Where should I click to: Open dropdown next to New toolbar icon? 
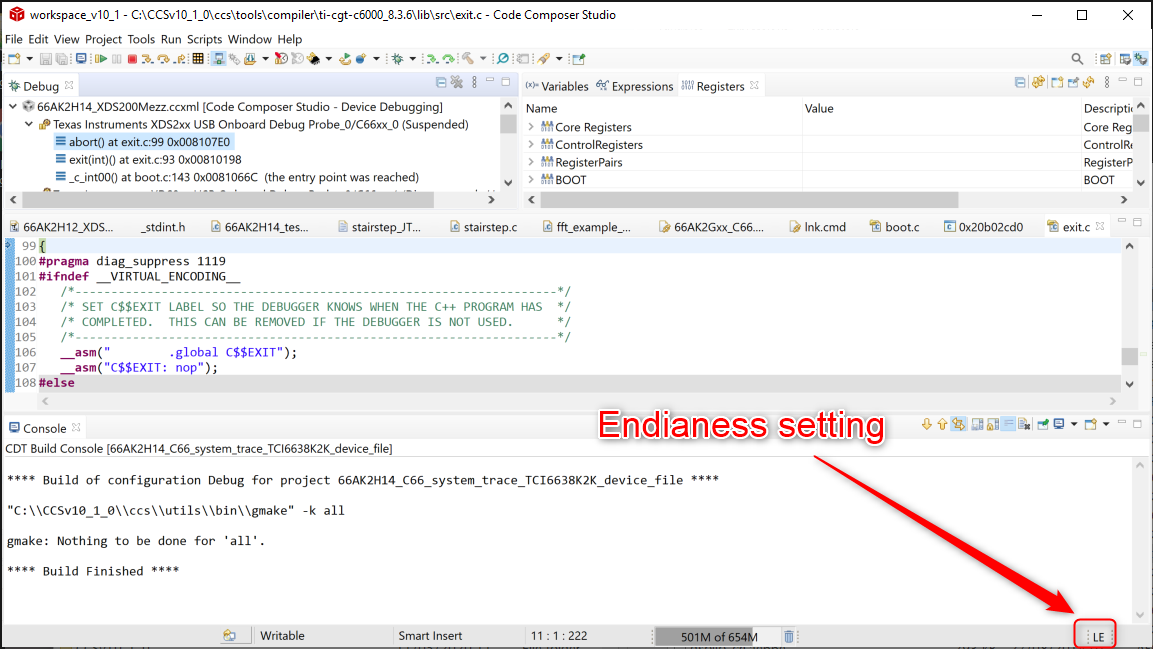pyautogui.click(x=29, y=59)
